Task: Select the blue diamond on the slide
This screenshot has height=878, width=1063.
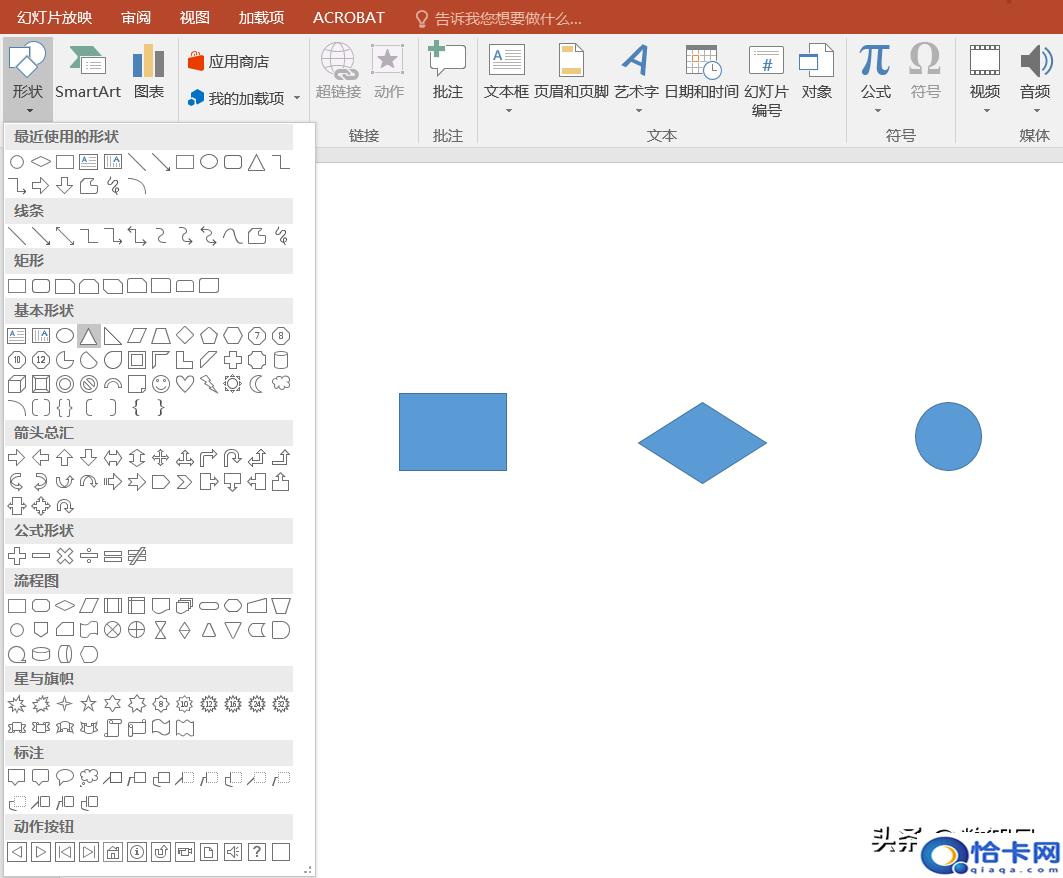Action: (x=702, y=443)
